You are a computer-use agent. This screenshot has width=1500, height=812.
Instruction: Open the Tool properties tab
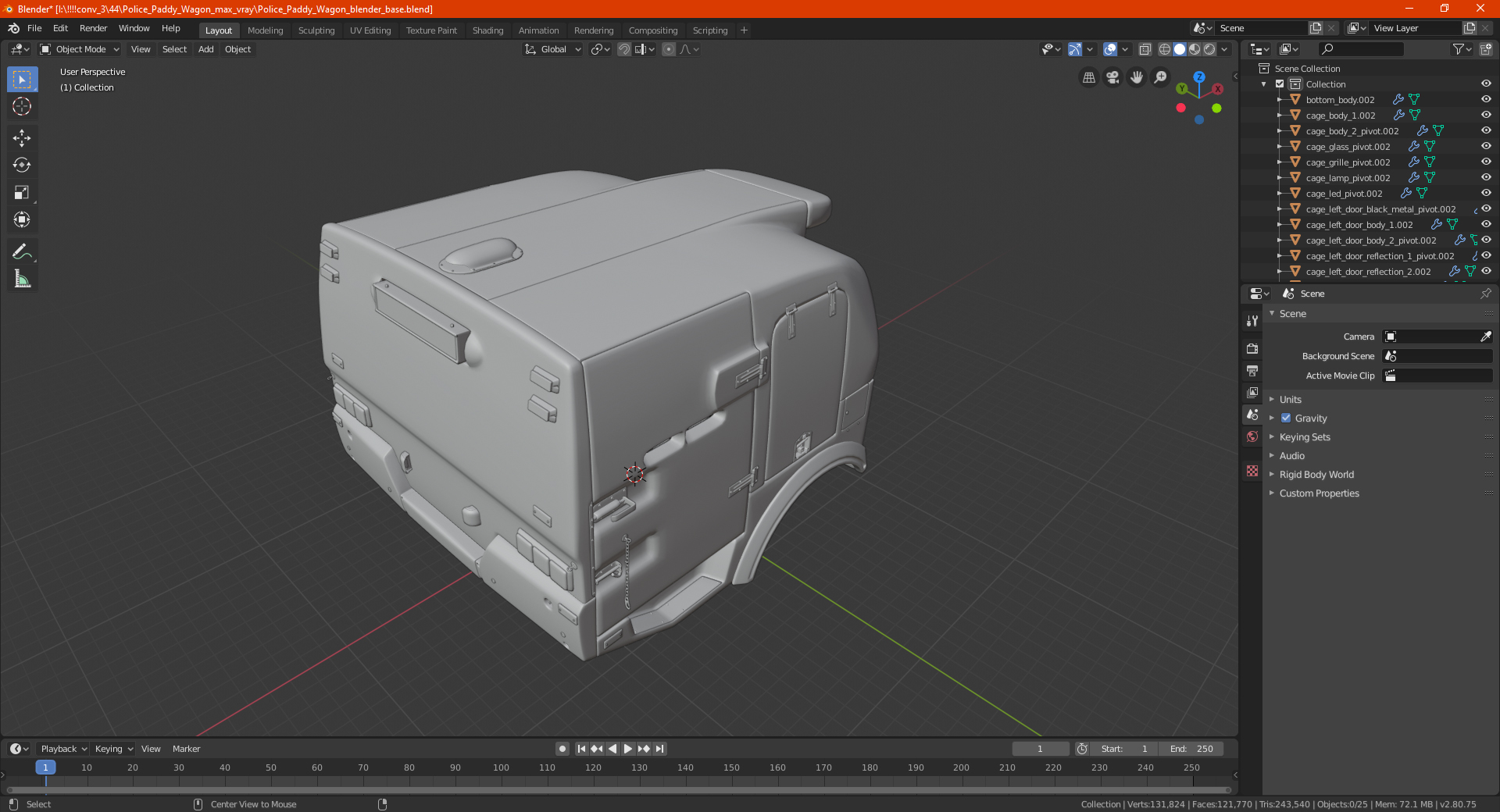(1252, 320)
